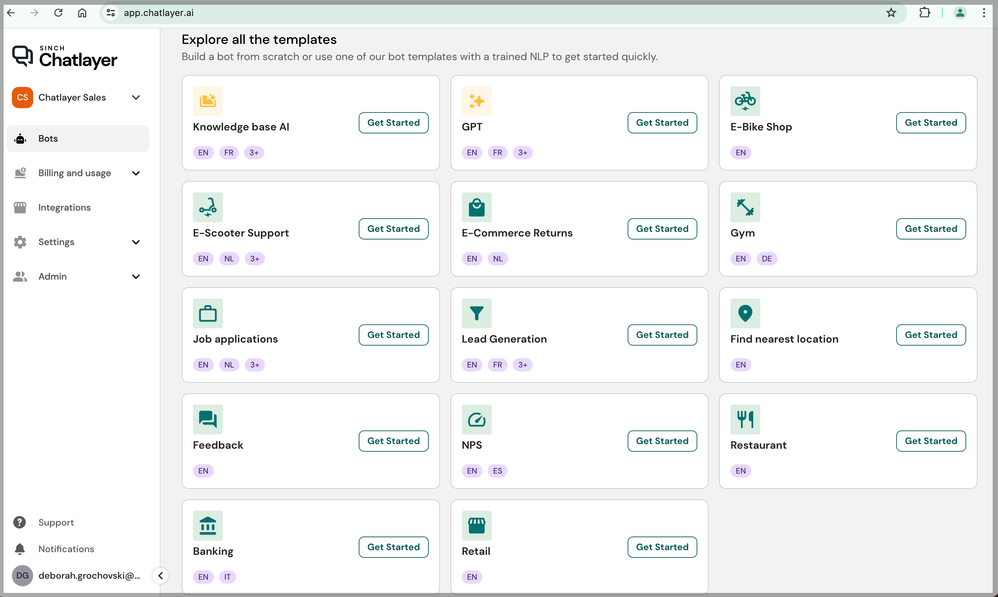Click the Admin people sidebar icon

tap(20, 276)
